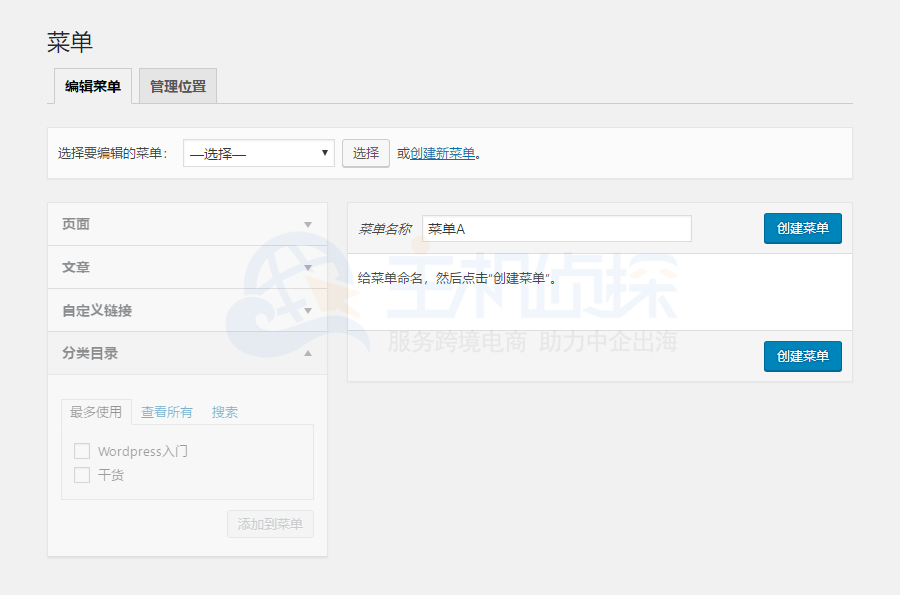Open the —选择— menu dropdown
Screen dimensions: 900x595
tap(258, 153)
